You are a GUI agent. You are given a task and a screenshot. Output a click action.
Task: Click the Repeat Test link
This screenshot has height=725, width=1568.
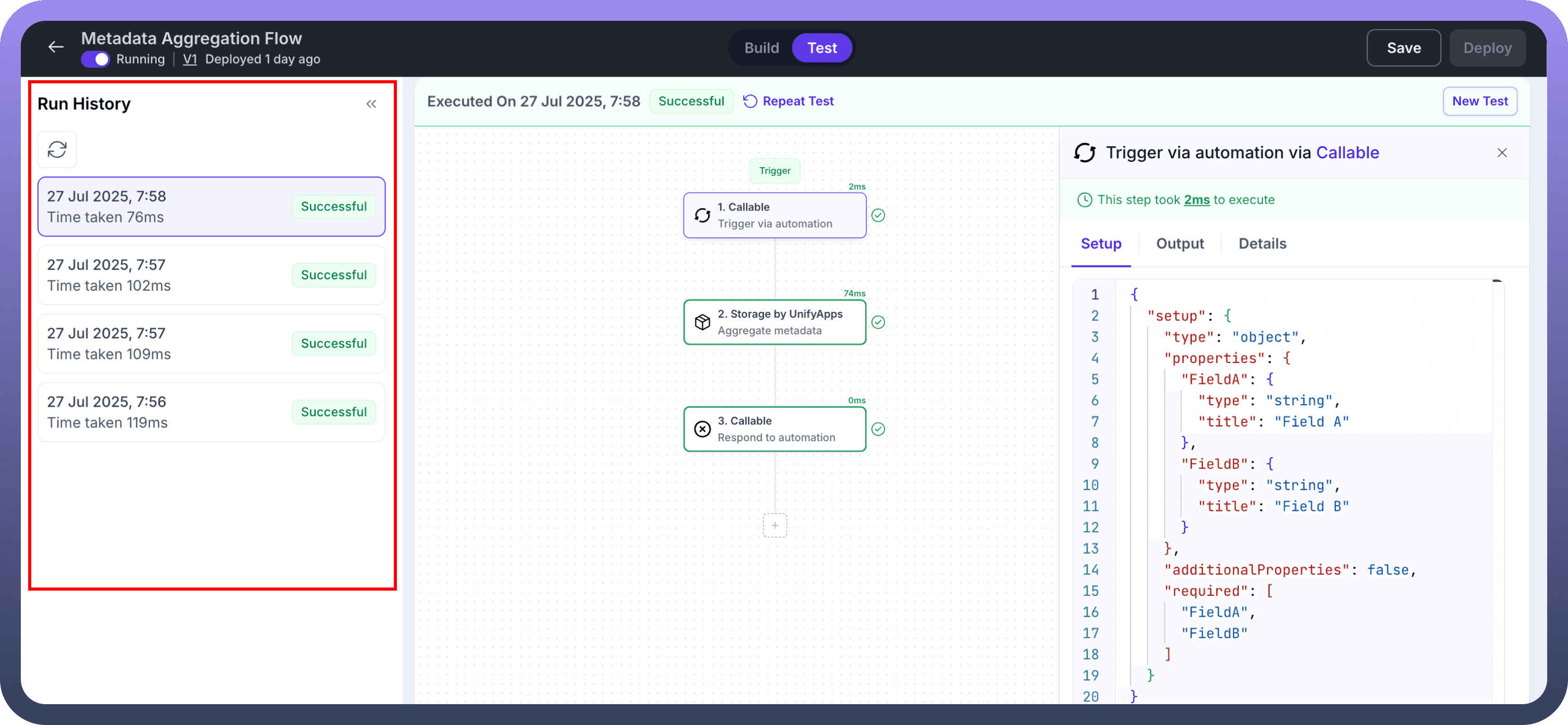pyautogui.click(x=788, y=102)
